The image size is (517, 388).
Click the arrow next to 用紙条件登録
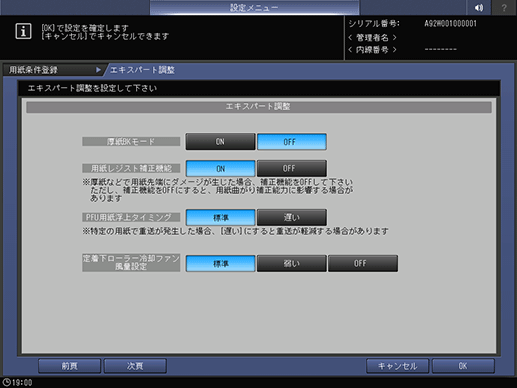click(x=98, y=70)
